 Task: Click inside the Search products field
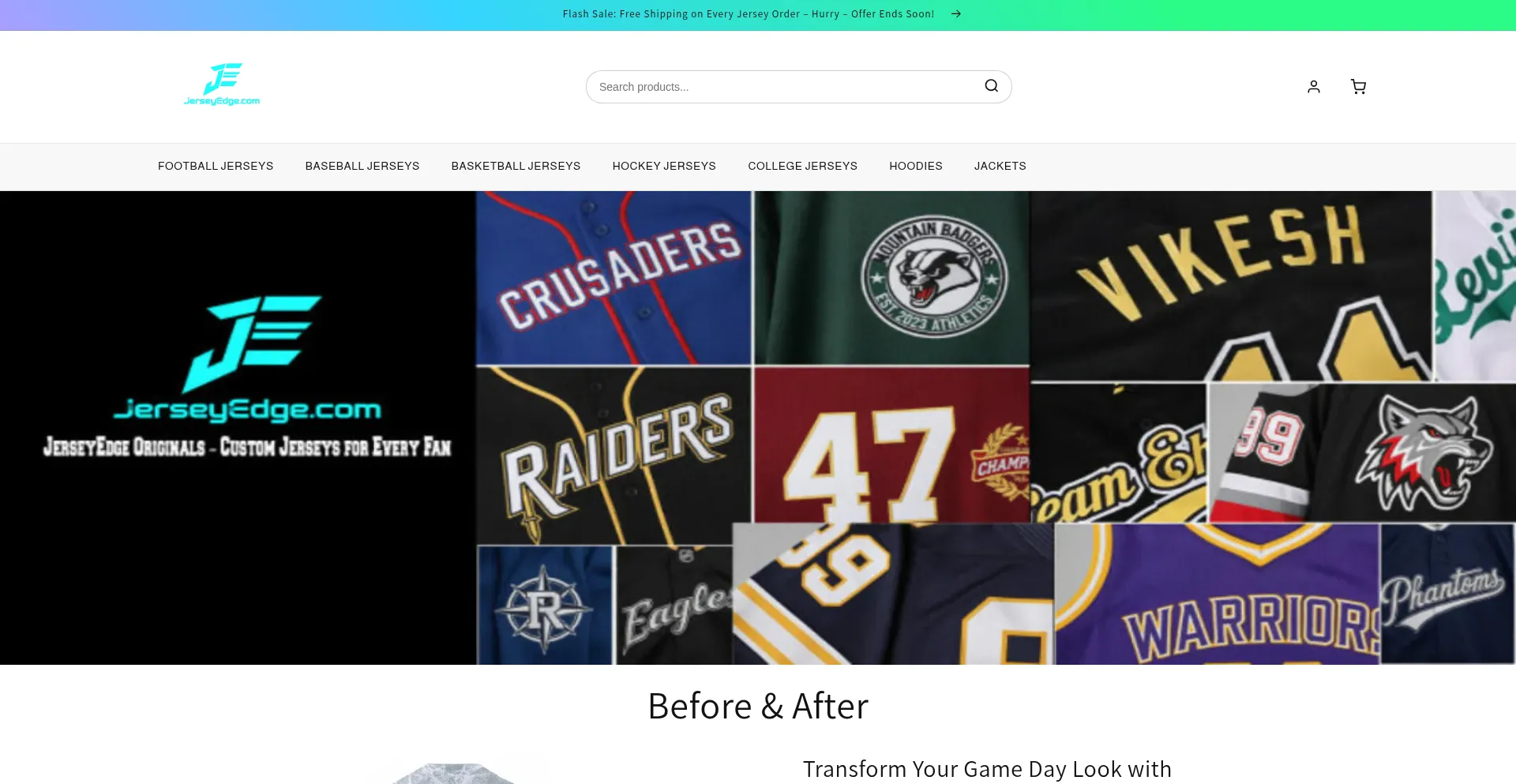[x=782, y=87]
